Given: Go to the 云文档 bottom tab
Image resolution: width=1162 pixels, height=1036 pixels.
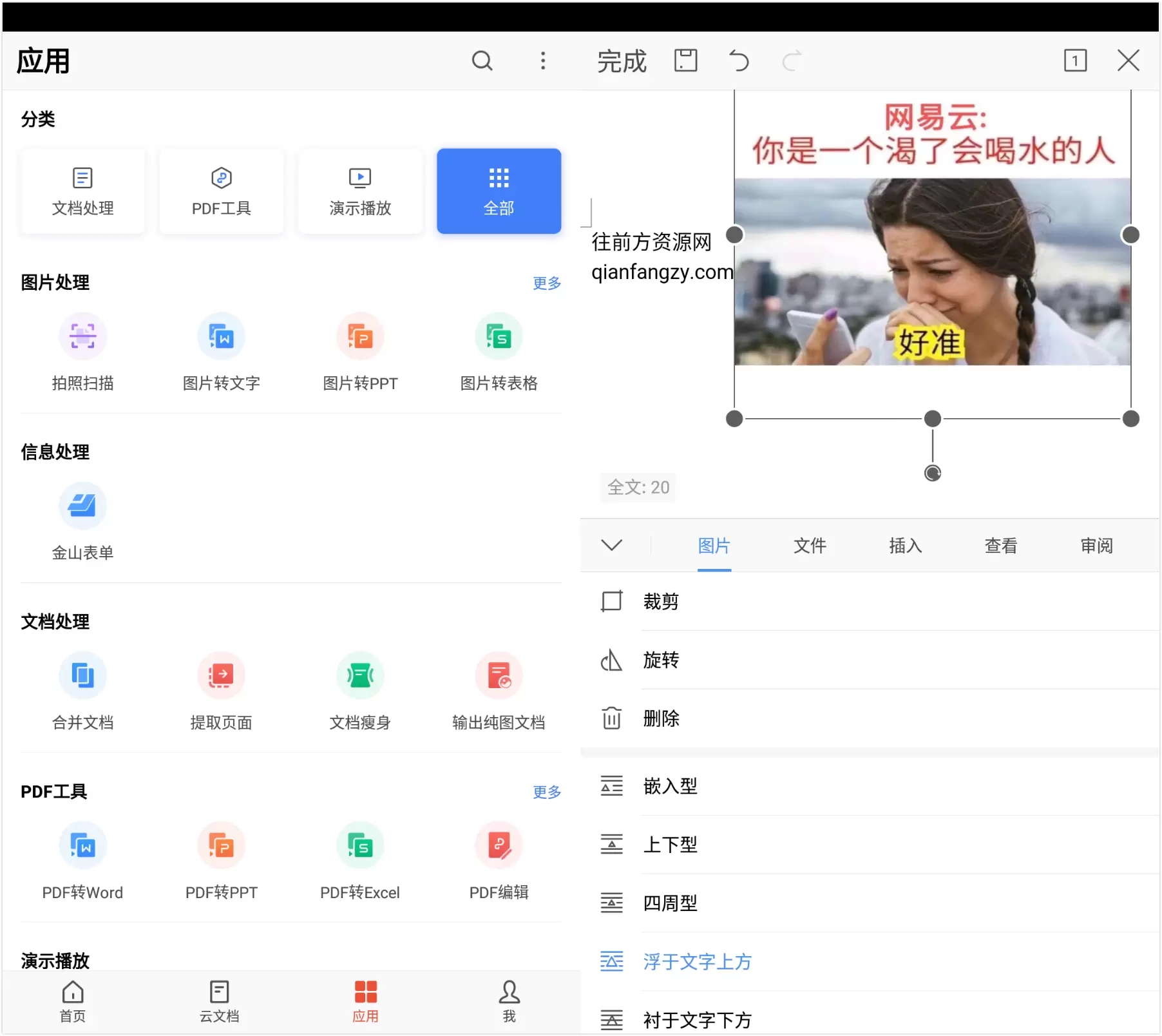Looking at the screenshot, I should 219,1001.
